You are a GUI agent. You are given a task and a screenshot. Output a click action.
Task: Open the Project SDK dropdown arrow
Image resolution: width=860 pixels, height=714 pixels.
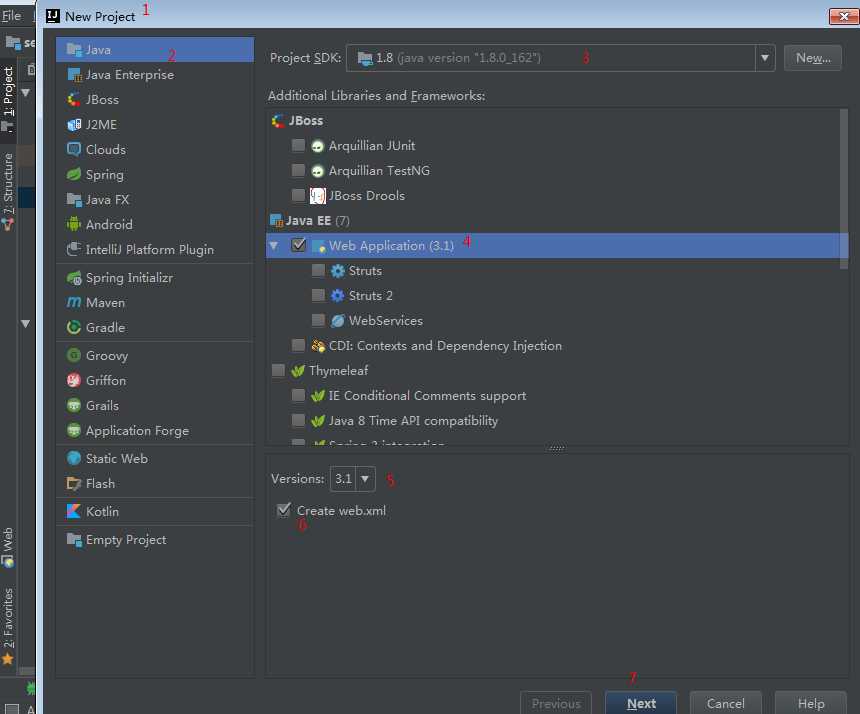765,58
